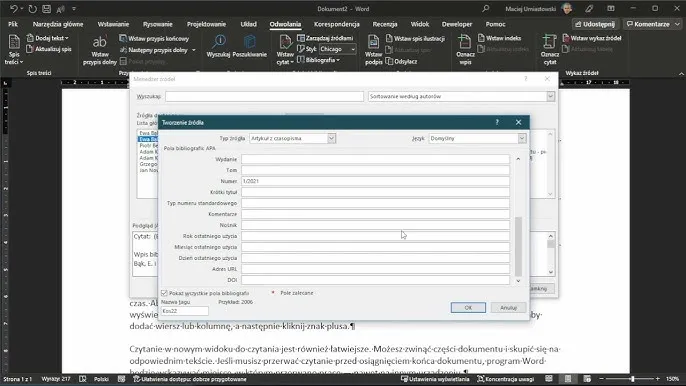Click Wstaw wykaz źródeł
Image resolution: width=686 pixels, height=386 pixels.
tap(592, 38)
